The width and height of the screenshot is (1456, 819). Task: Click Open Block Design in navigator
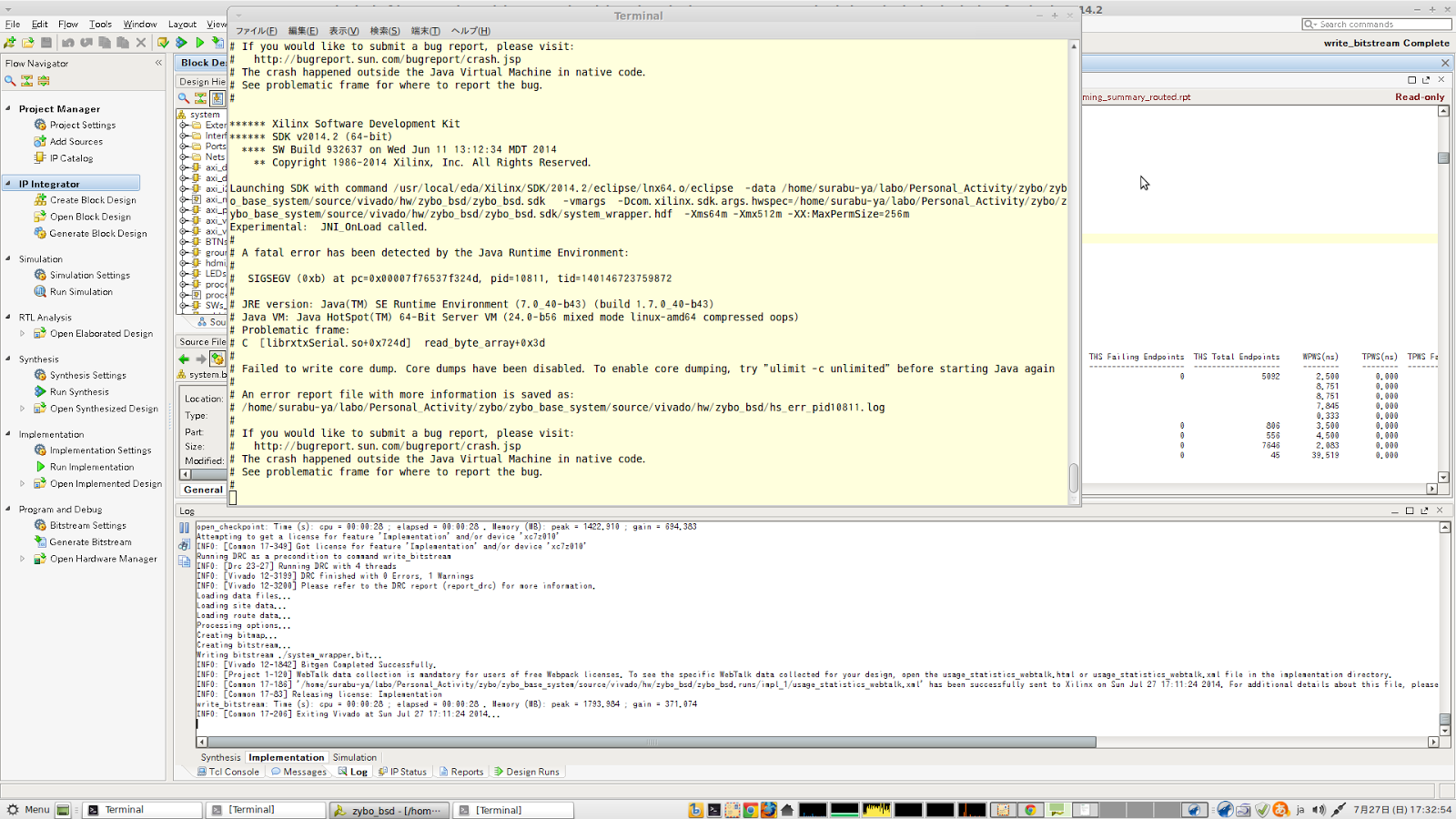(x=90, y=217)
